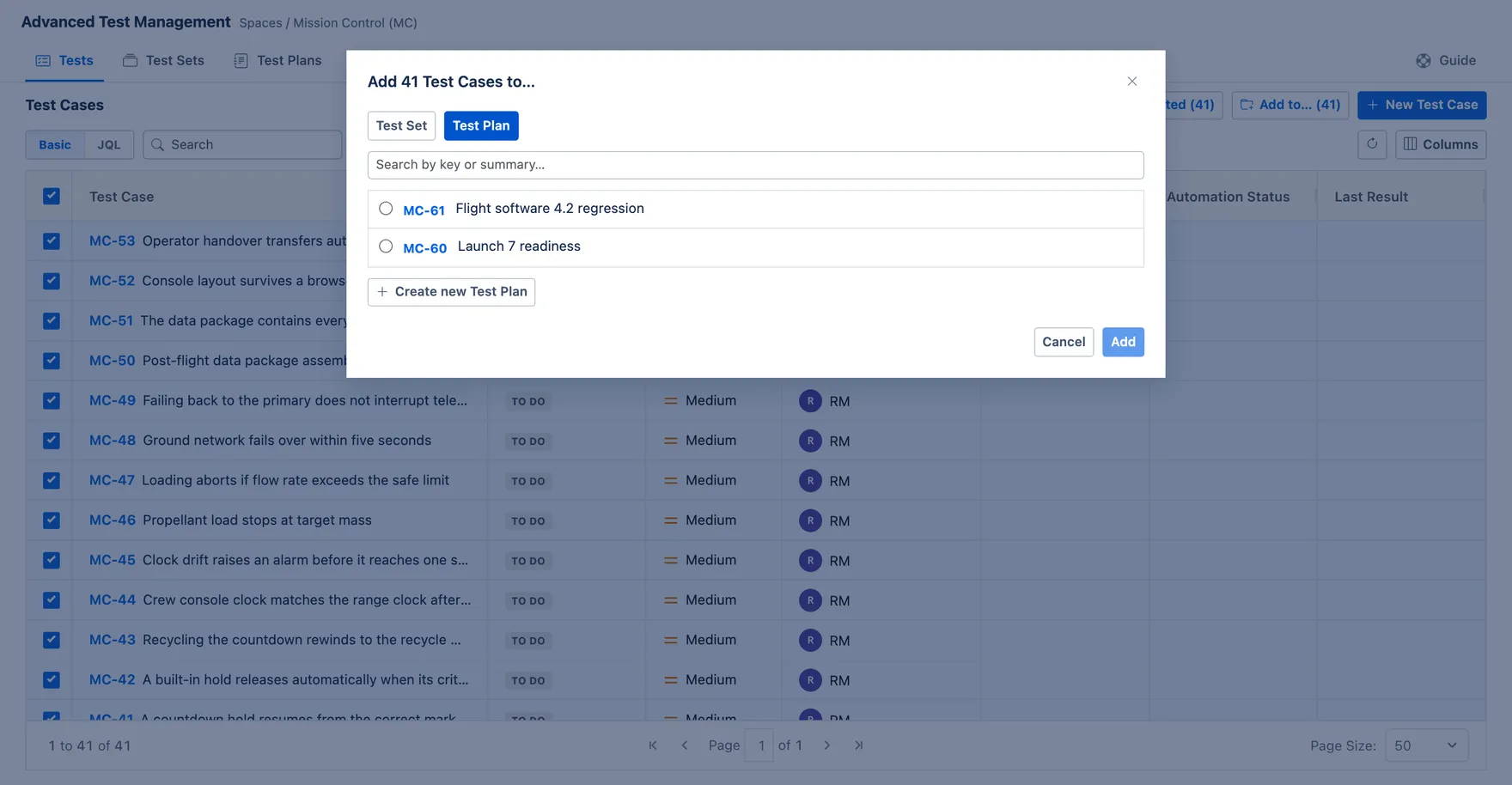Screen dimensions: 1512x785
Task: Uncheck the MC-43 row checkbox
Action: 52,640
